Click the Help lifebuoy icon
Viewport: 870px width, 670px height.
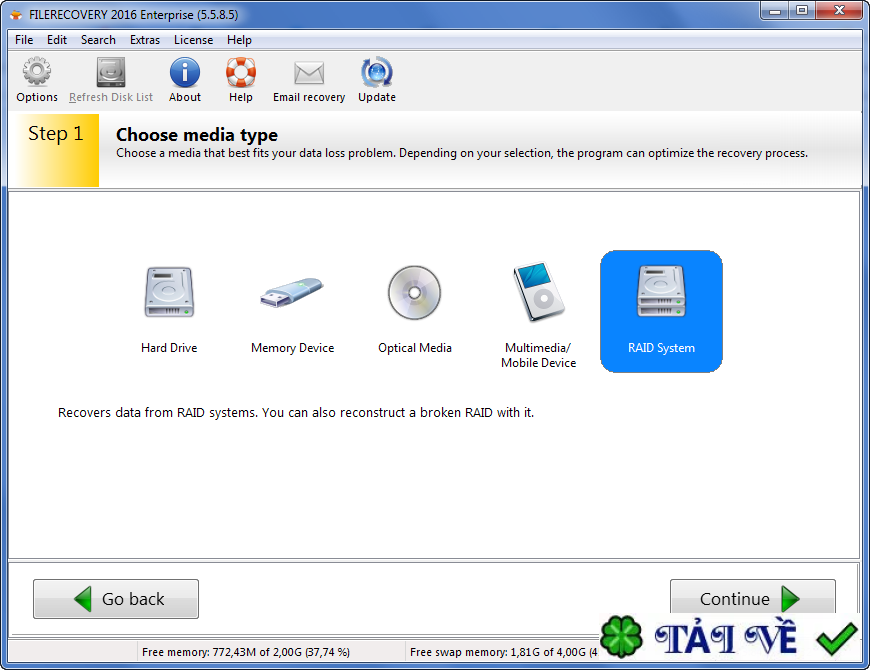pos(241,72)
